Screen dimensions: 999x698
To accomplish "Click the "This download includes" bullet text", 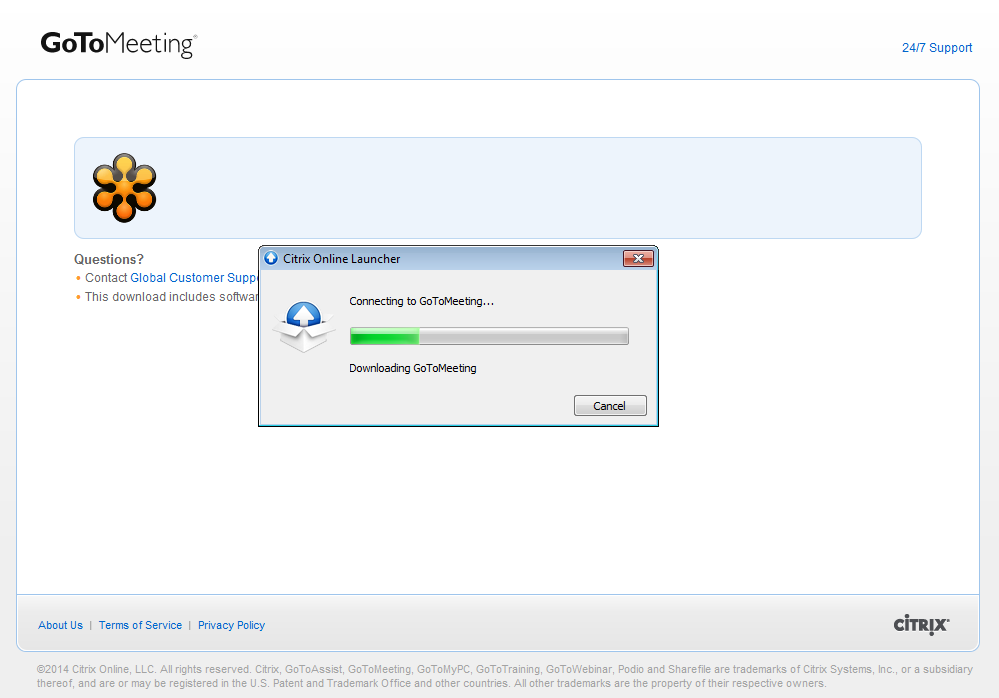I will tap(170, 297).
